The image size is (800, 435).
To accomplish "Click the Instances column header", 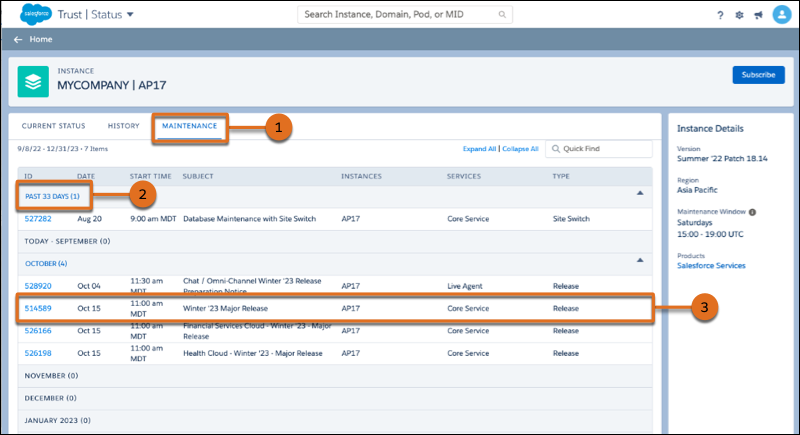I will (361, 176).
